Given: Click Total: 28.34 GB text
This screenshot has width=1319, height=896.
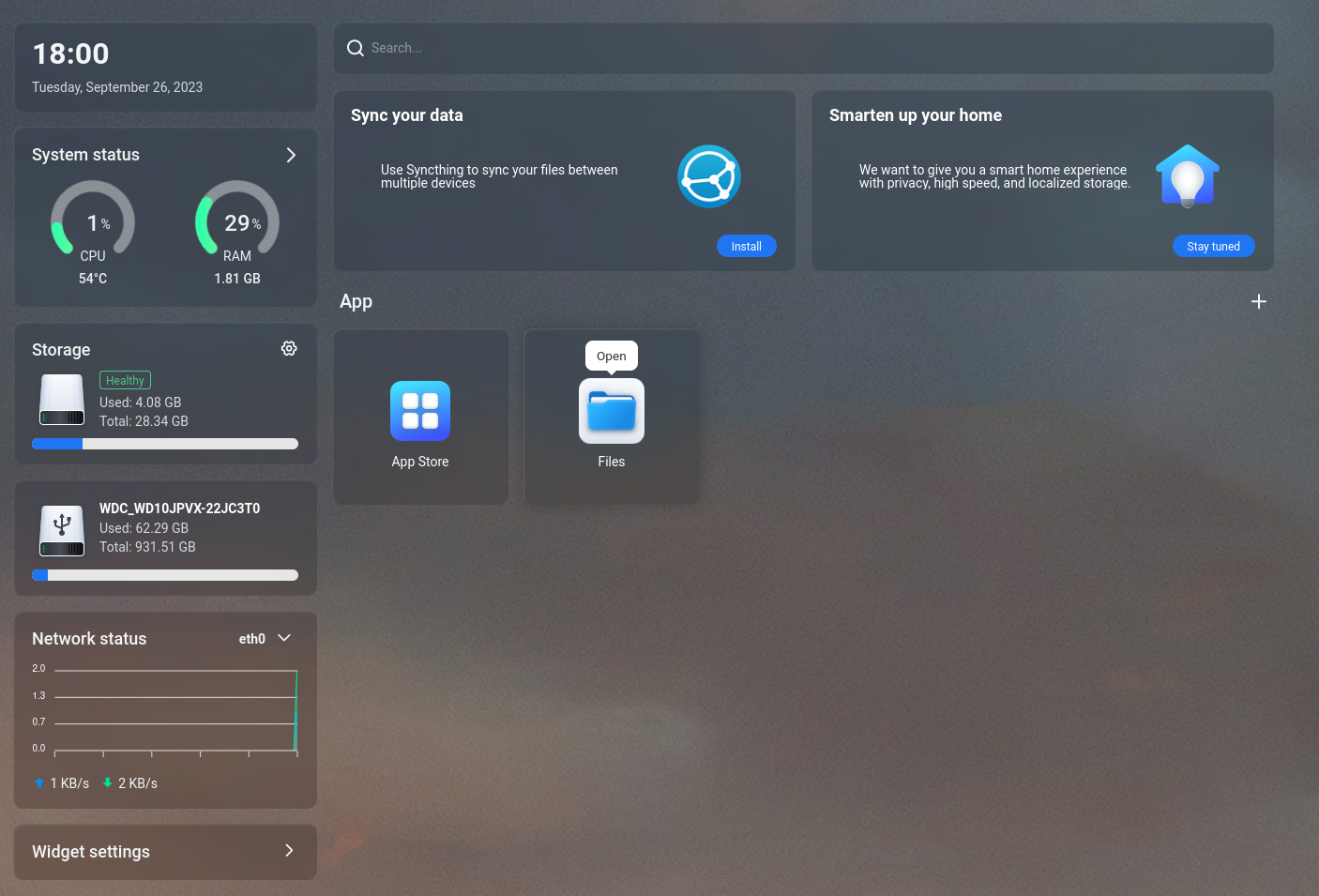Looking at the screenshot, I should tap(144, 421).
